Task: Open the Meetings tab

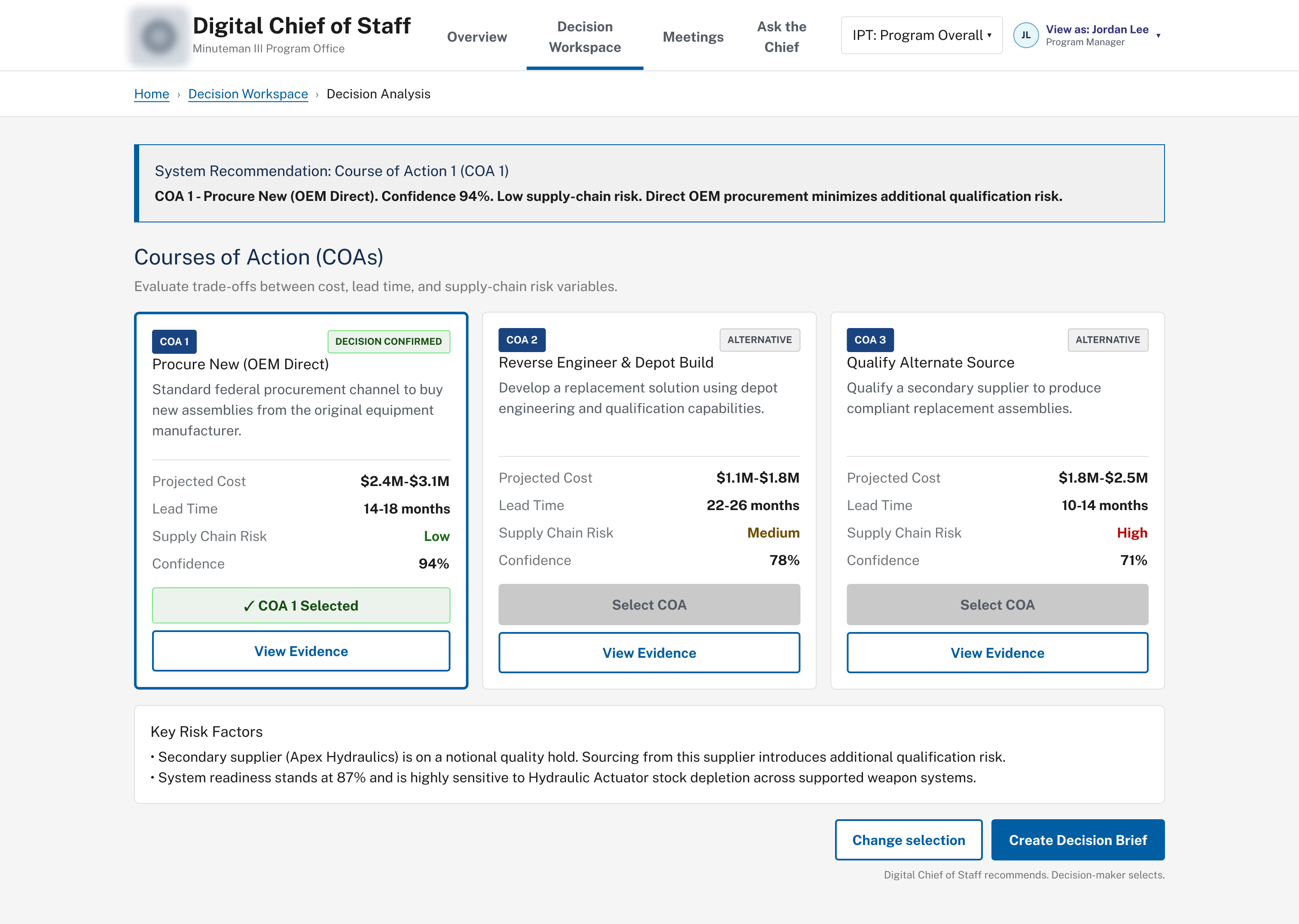Action: (x=693, y=37)
